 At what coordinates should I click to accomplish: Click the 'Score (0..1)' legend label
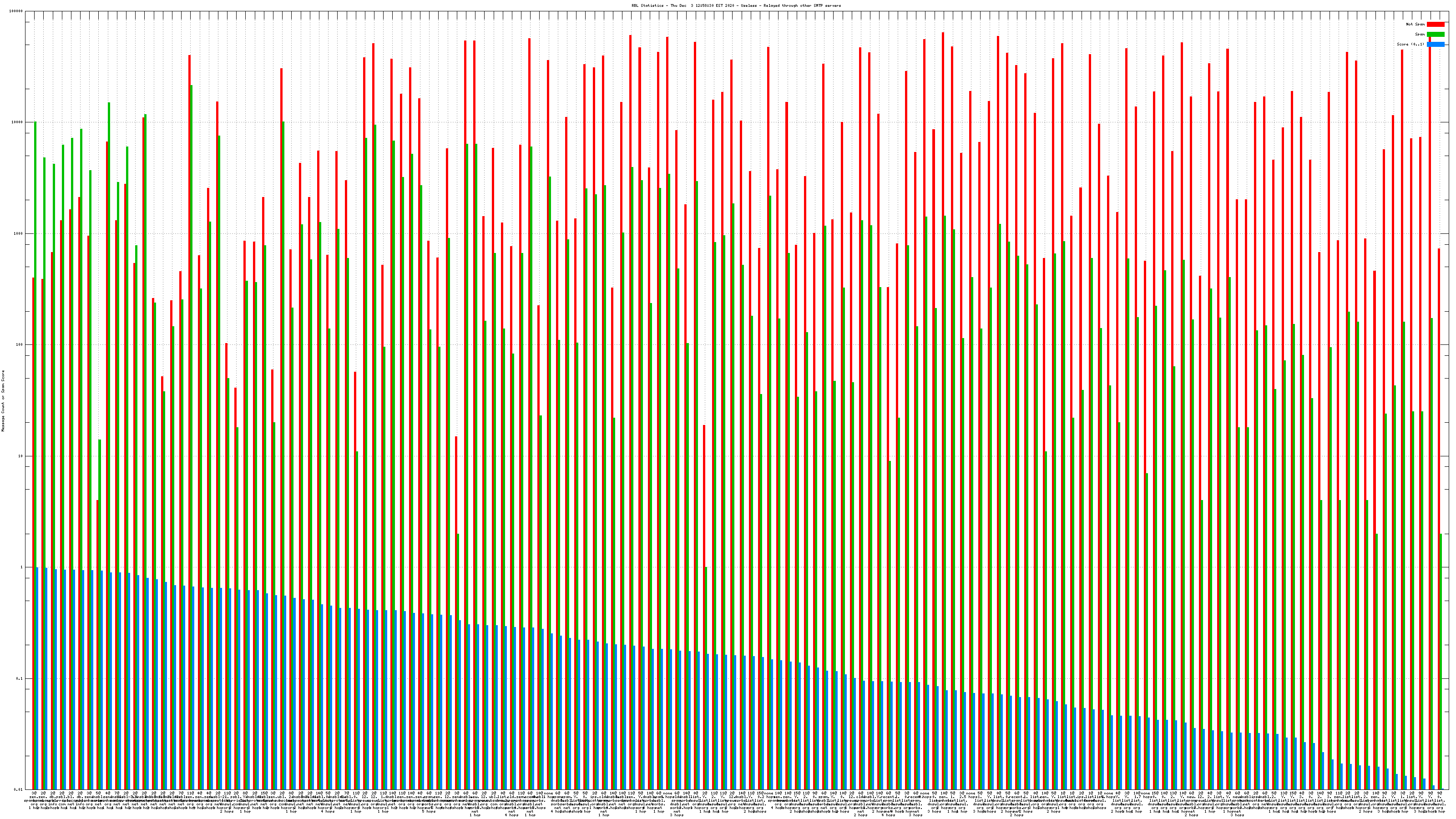1410,44
